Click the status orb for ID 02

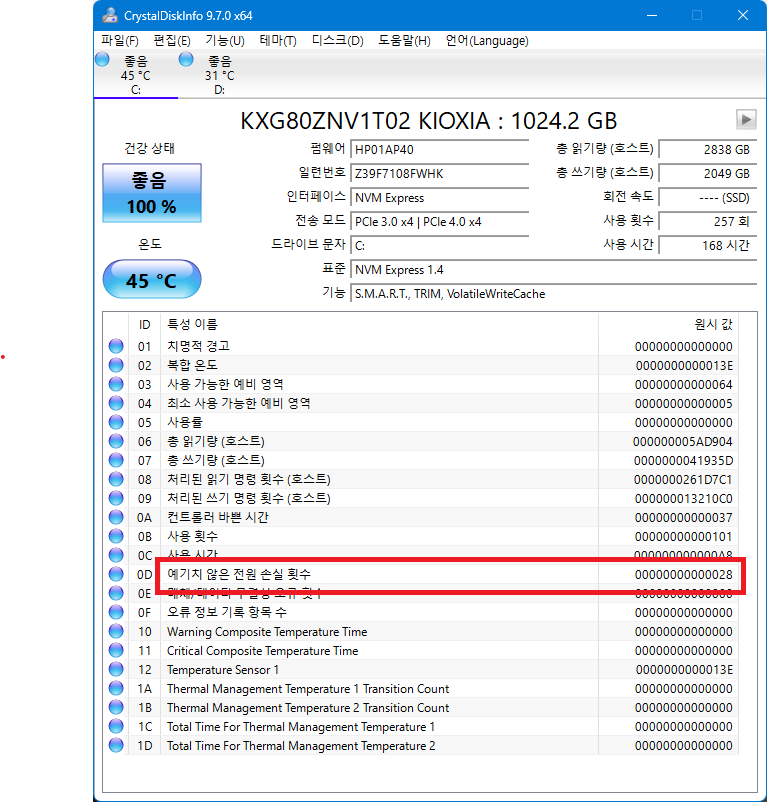pos(116,365)
